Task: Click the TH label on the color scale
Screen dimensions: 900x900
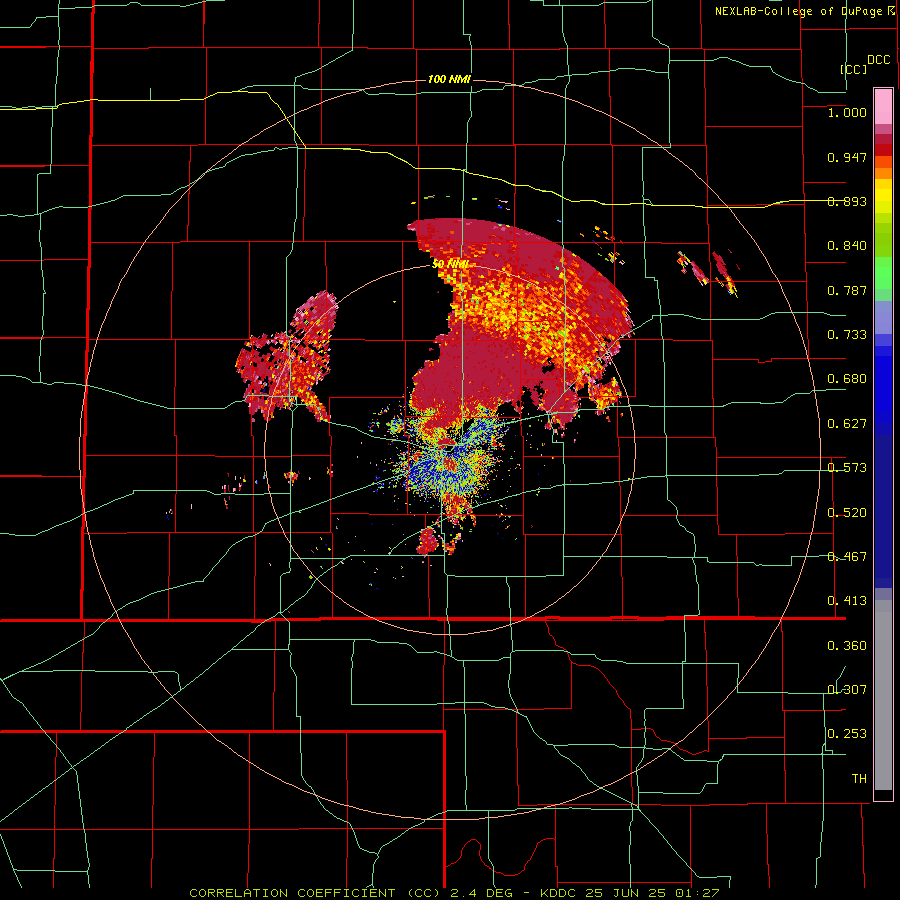Action: 859,779
